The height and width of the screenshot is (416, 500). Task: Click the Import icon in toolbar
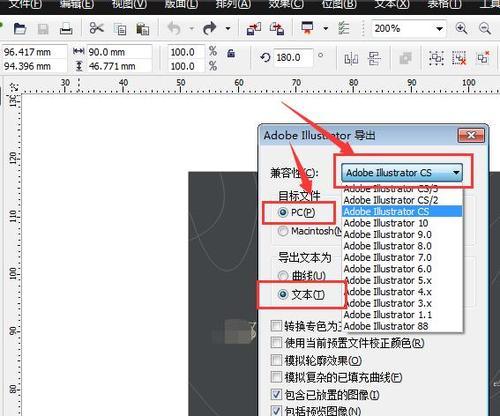point(254,29)
